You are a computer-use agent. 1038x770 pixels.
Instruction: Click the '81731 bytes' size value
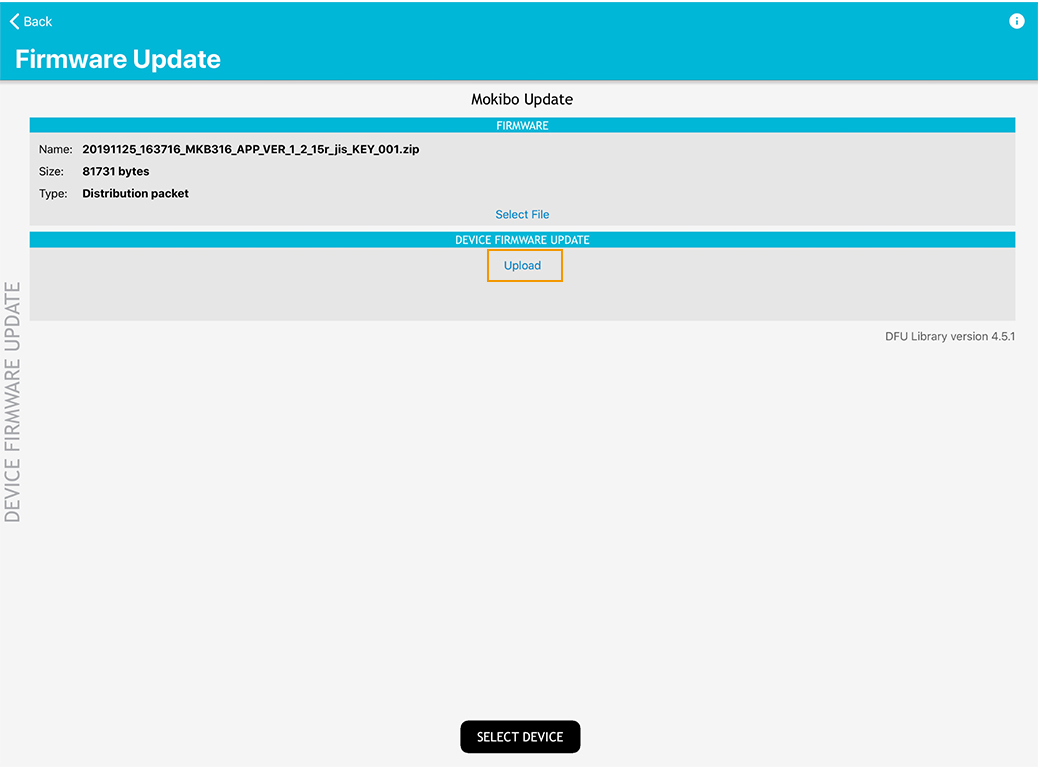[116, 171]
